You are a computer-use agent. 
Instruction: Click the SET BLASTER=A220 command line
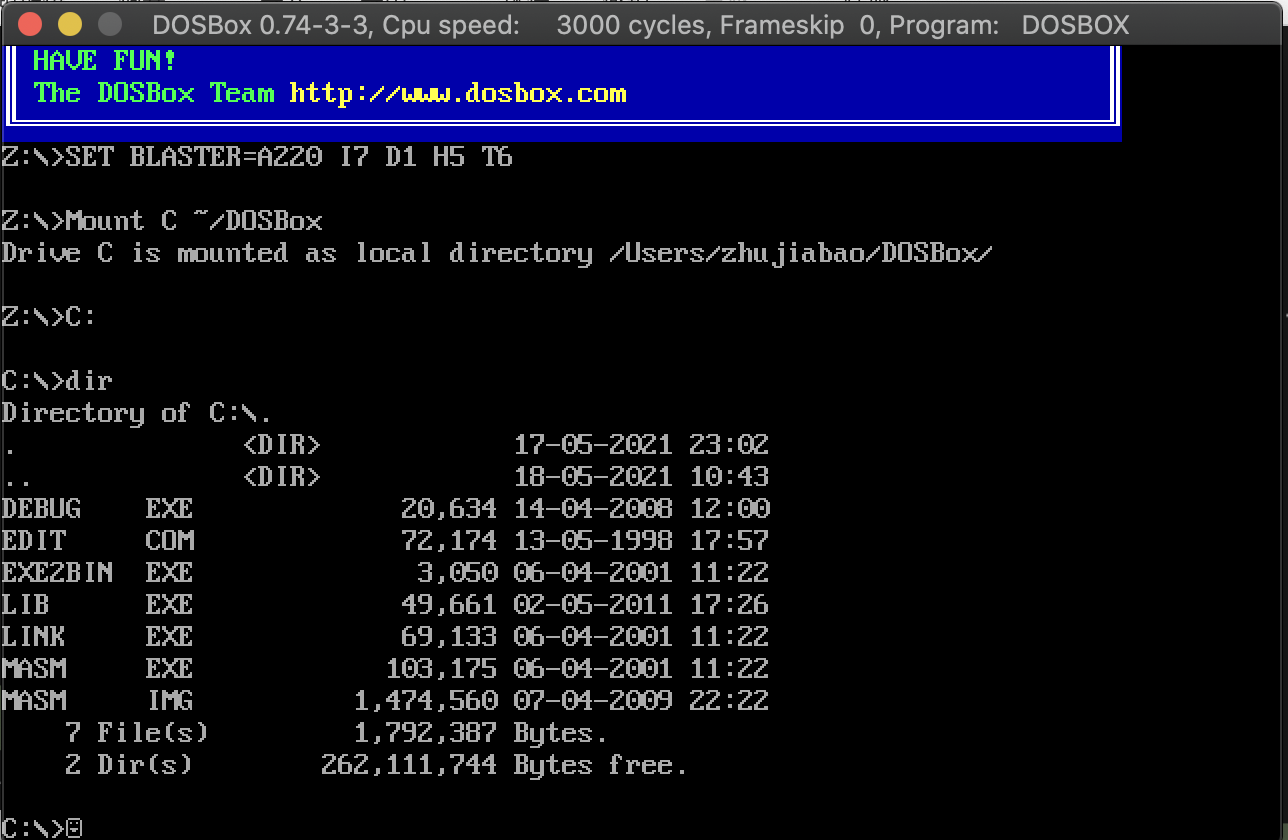click(257, 157)
